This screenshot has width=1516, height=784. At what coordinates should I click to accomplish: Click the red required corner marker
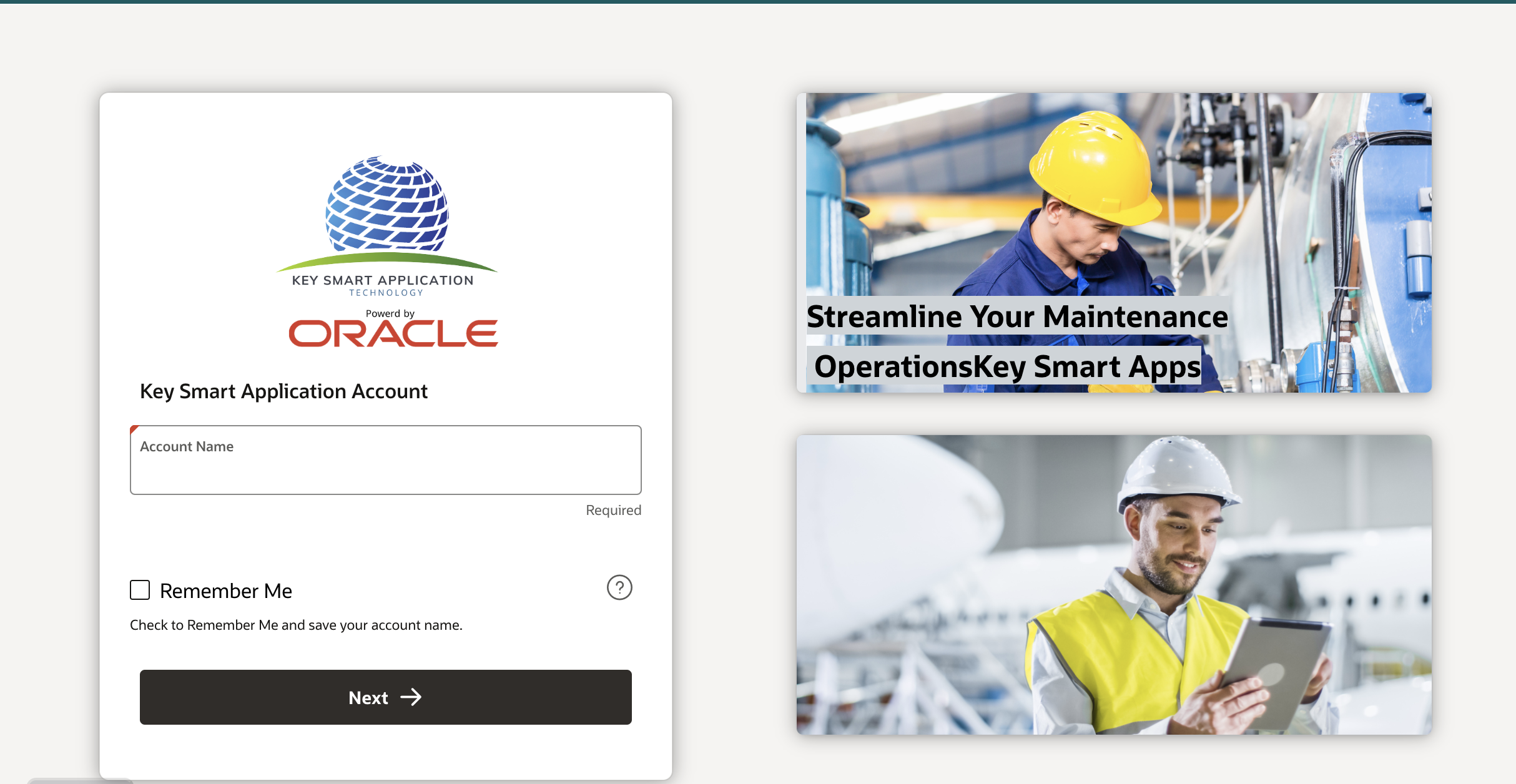[133, 429]
